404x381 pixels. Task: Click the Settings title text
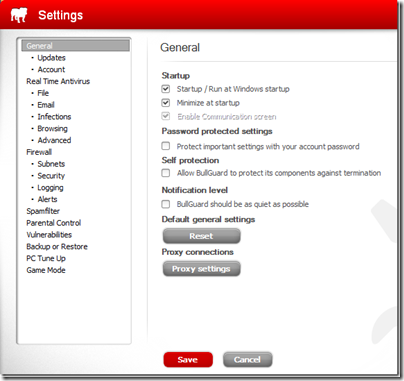click(61, 15)
